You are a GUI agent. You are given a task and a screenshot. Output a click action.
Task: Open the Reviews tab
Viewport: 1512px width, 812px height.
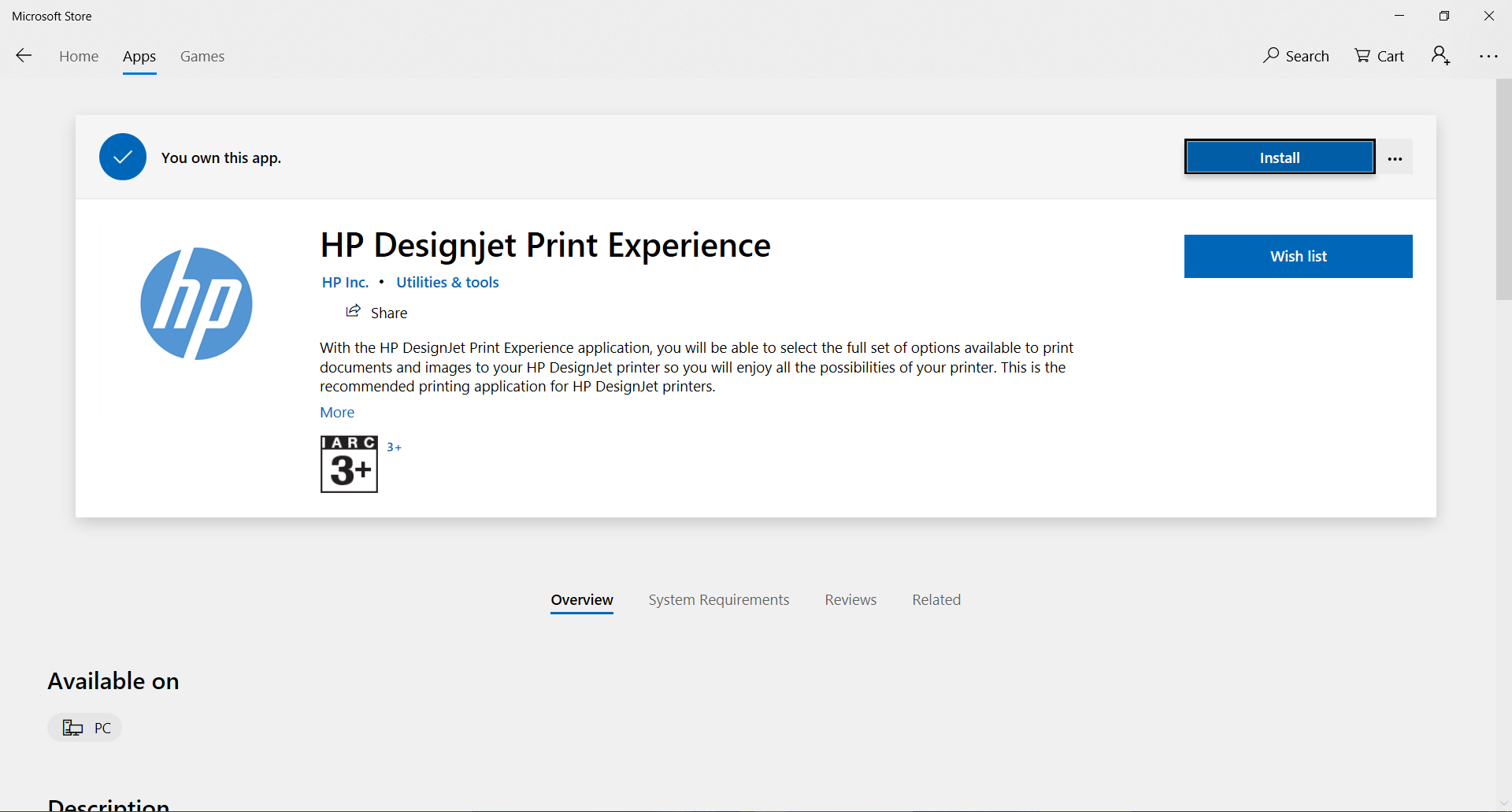tap(850, 600)
